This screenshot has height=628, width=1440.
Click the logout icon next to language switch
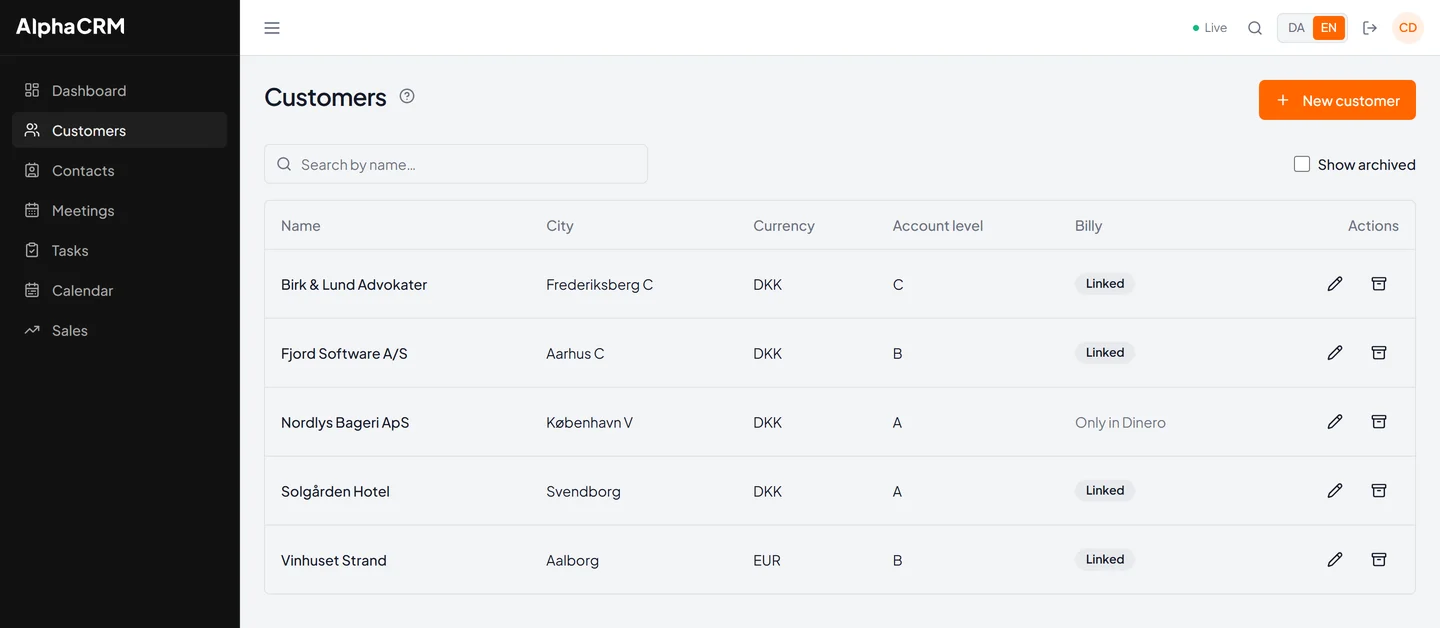pyautogui.click(x=1370, y=28)
